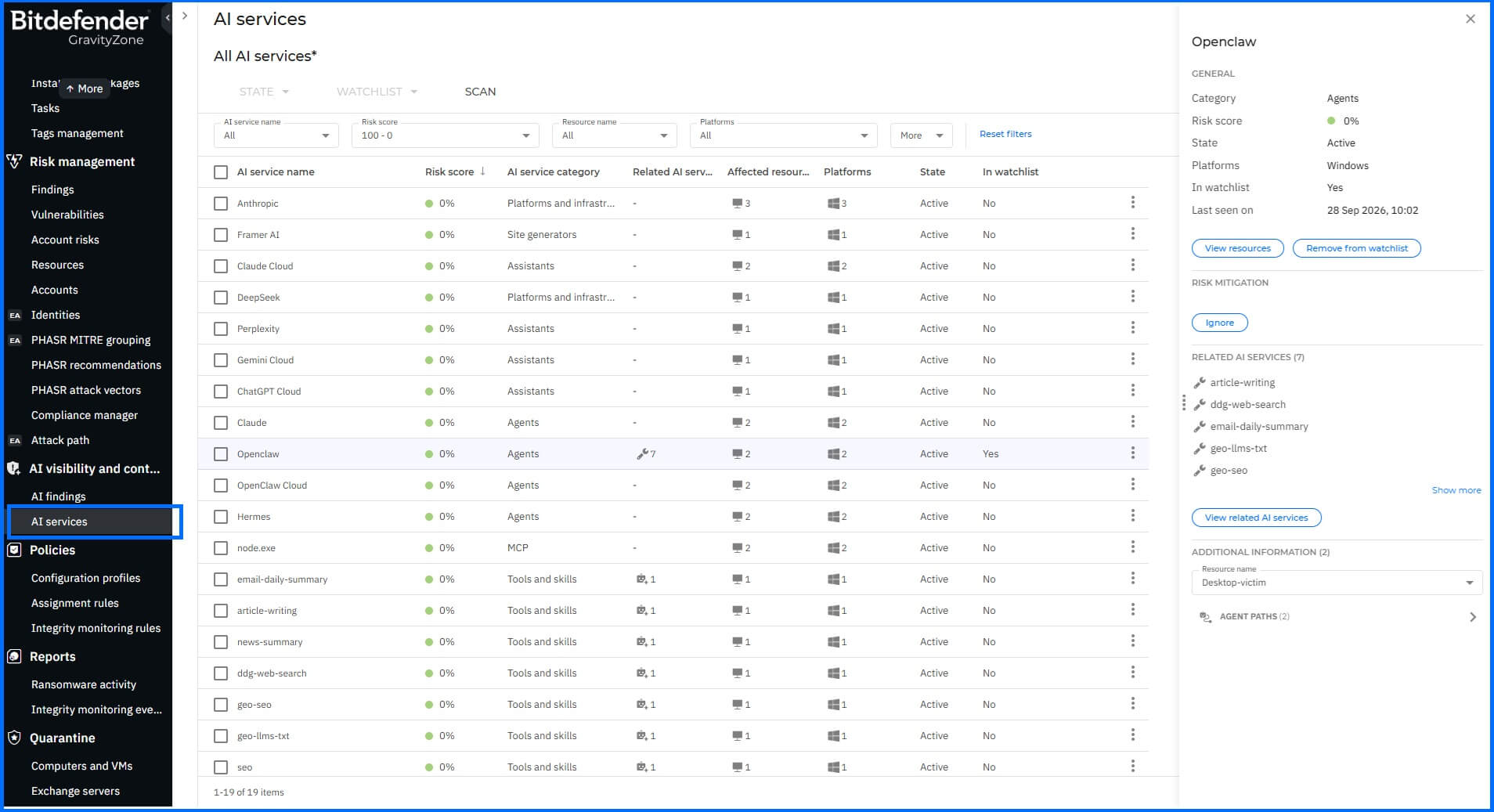Close the Openclaw details panel
The image size is (1494, 812).
[1471, 19]
